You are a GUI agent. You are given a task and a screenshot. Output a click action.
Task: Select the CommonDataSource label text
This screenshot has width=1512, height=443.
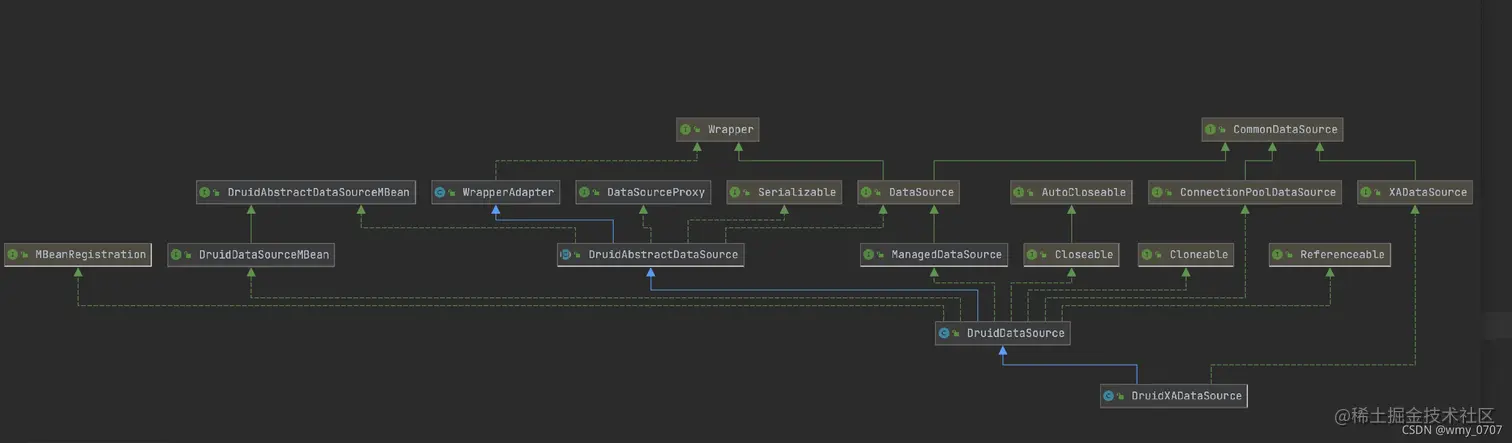(x=1285, y=130)
